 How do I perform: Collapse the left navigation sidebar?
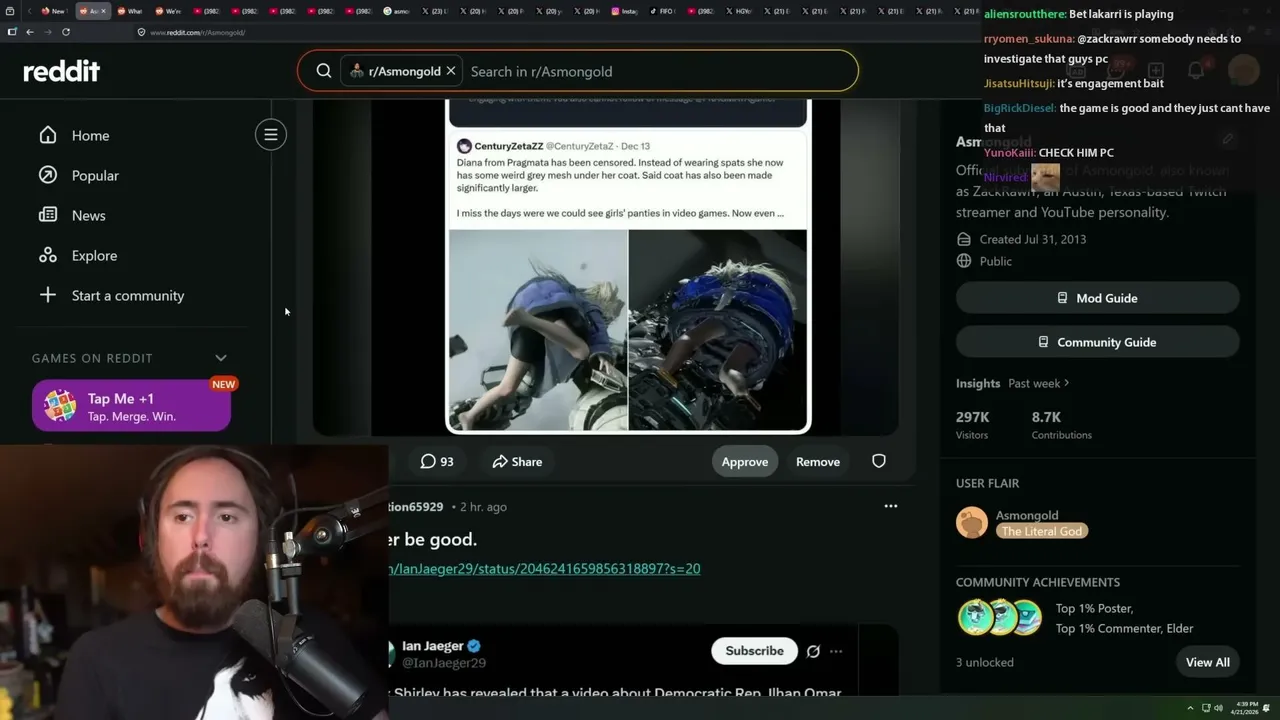pos(271,135)
